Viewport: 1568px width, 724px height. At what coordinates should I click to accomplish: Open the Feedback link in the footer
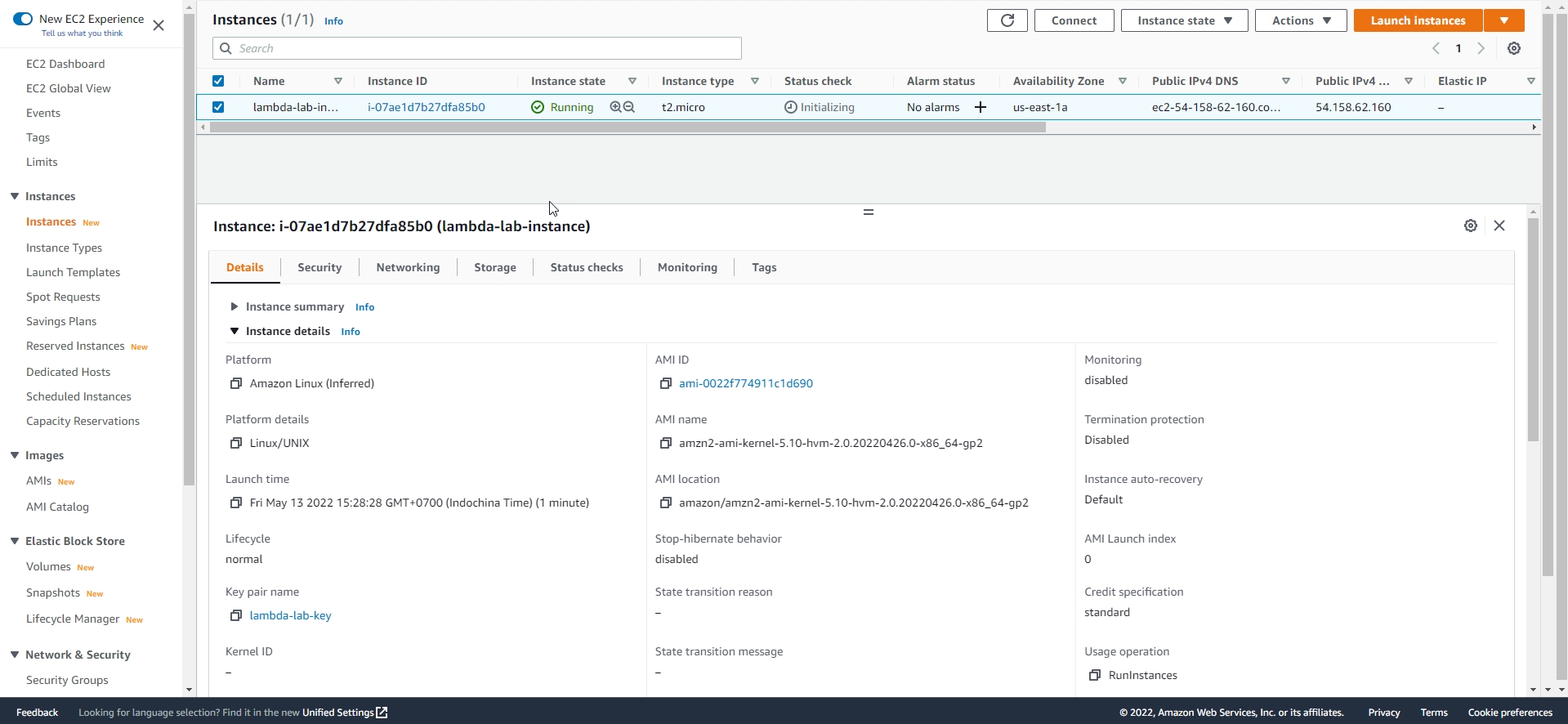click(37, 713)
